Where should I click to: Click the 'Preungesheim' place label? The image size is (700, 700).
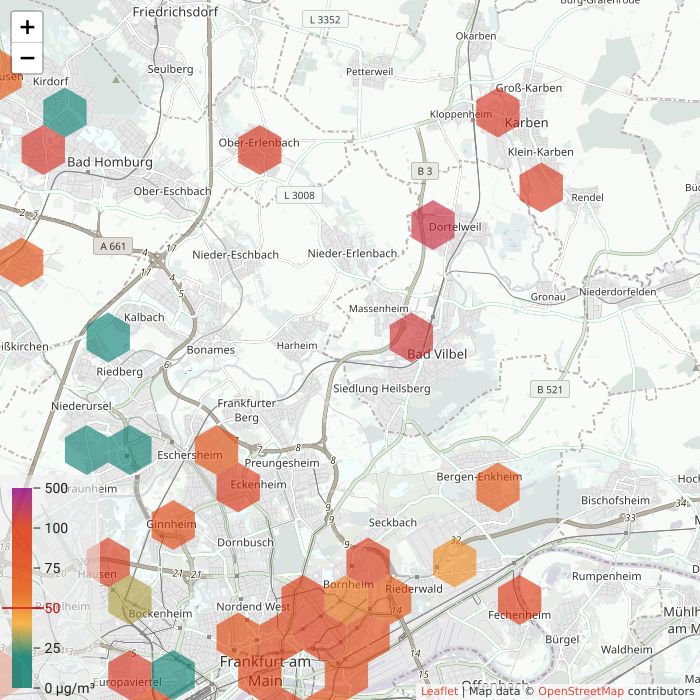(282, 463)
